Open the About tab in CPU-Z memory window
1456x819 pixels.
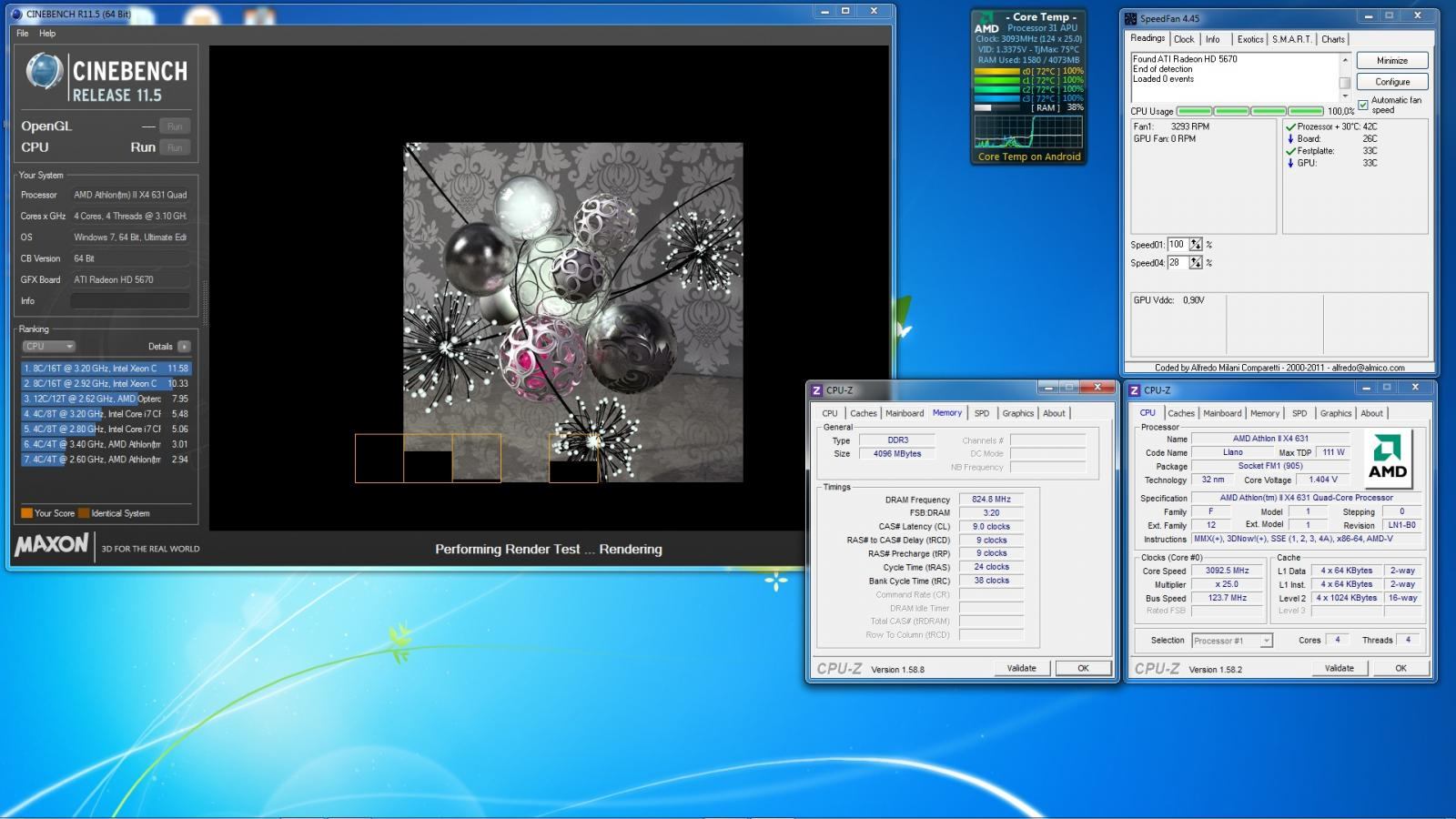[1054, 413]
